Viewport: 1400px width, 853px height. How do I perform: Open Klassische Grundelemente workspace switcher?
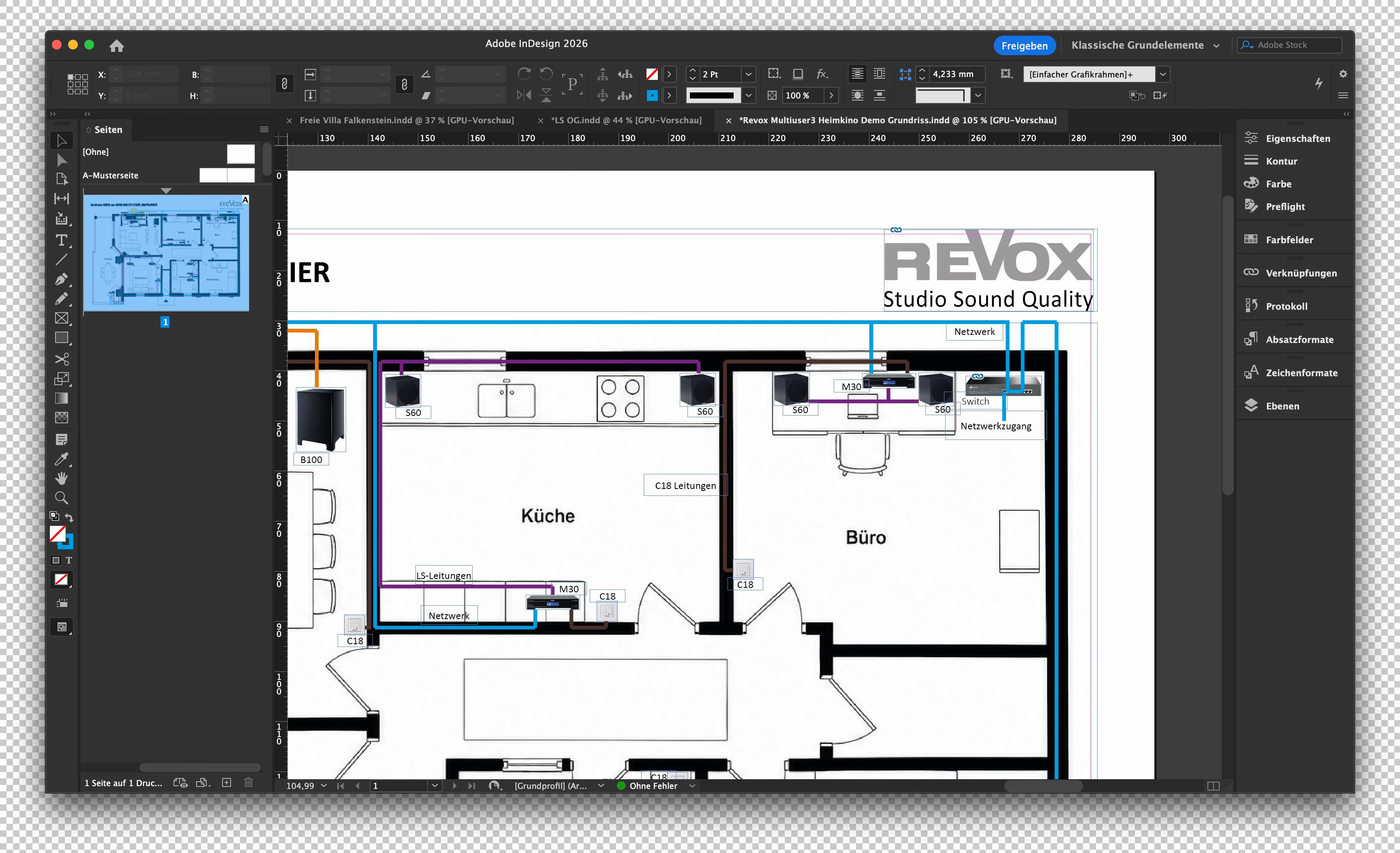coord(1145,45)
